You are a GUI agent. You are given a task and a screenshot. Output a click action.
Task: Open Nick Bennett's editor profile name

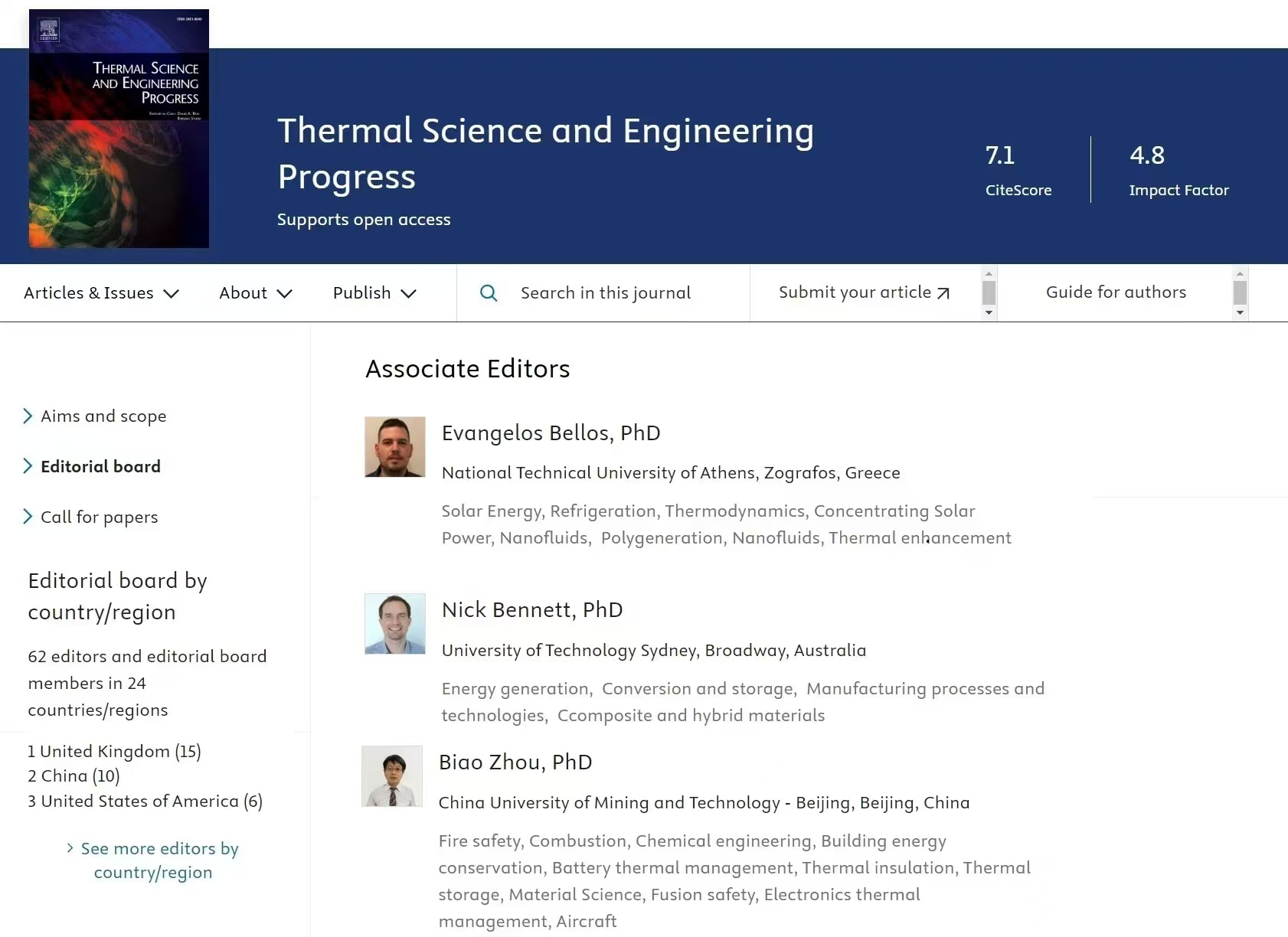click(532, 610)
